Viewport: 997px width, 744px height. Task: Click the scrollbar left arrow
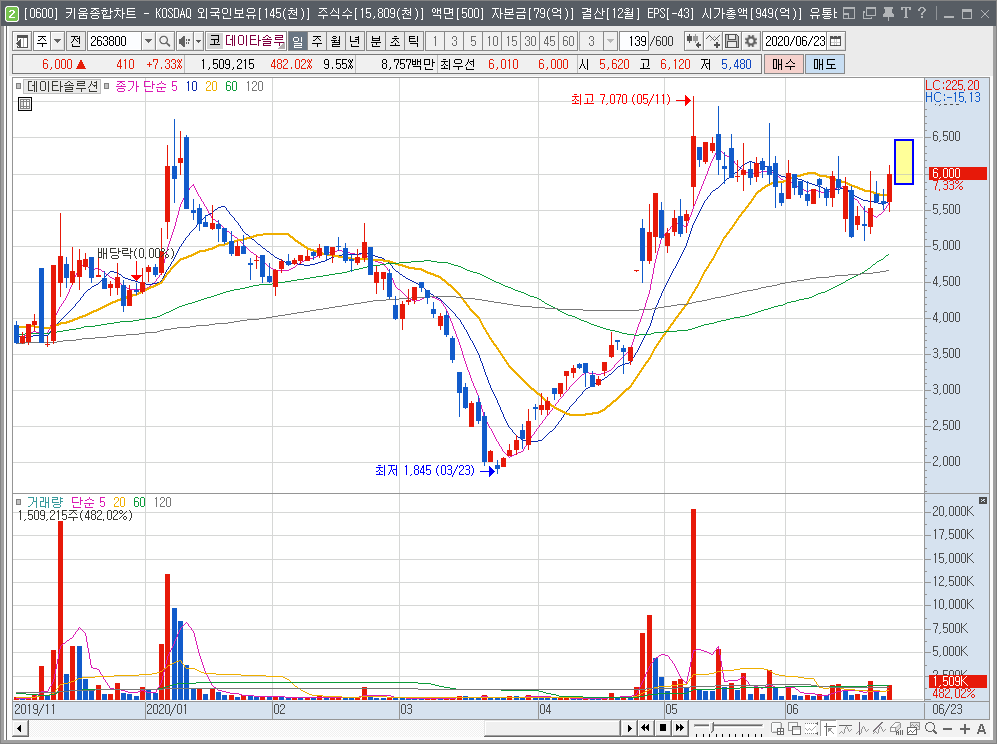[20, 728]
